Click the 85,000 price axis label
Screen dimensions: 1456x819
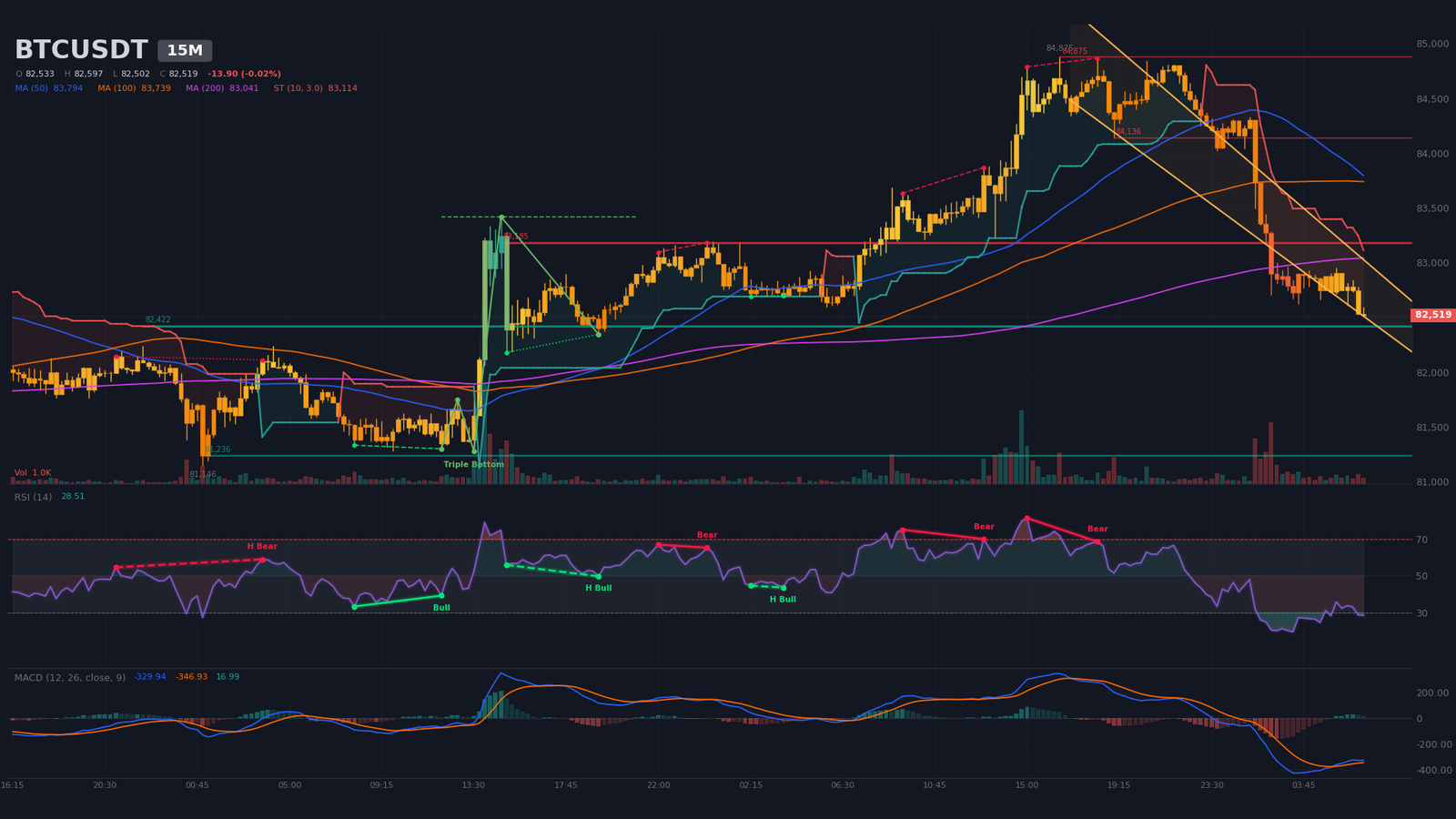coord(1432,44)
